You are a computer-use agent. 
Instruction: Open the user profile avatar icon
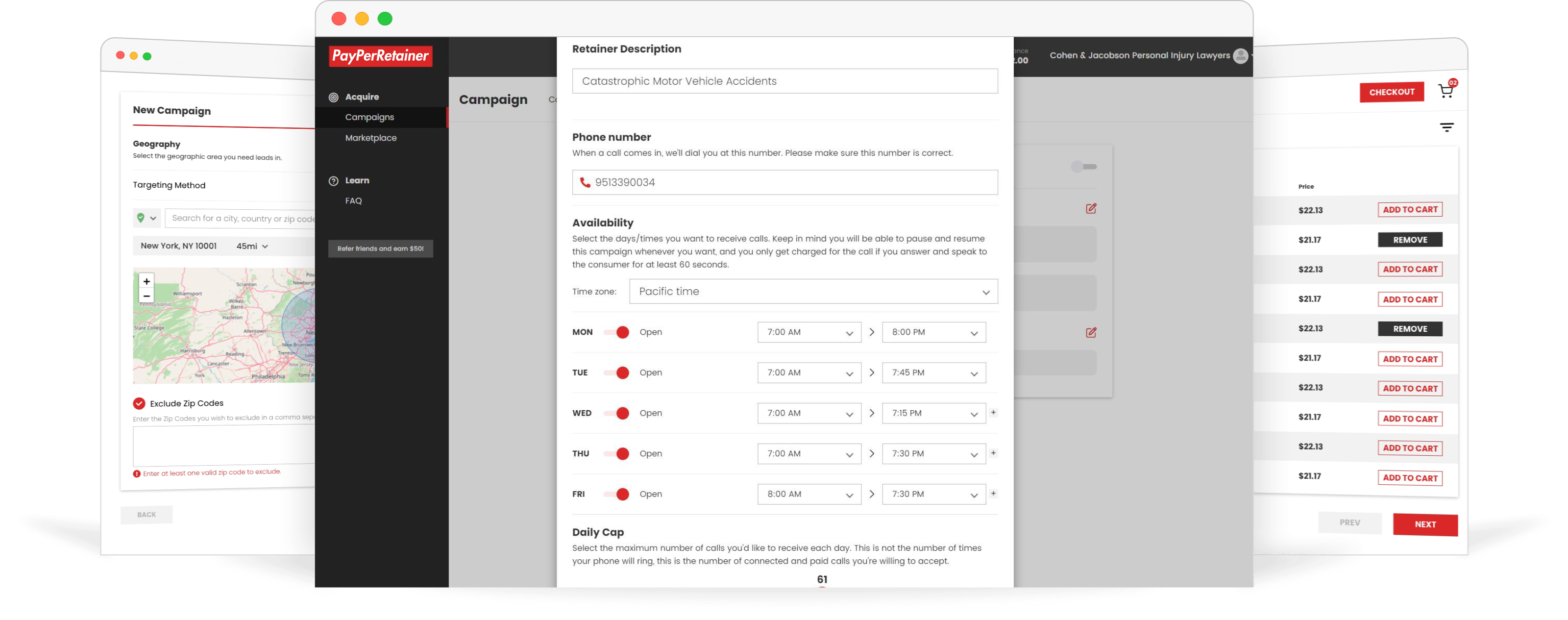point(1240,56)
